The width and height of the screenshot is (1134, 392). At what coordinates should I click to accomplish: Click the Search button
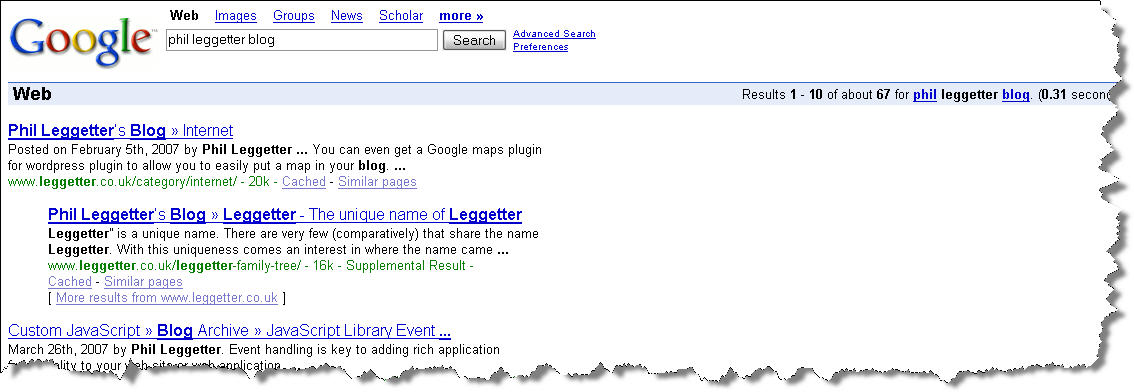click(x=474, y=41)
